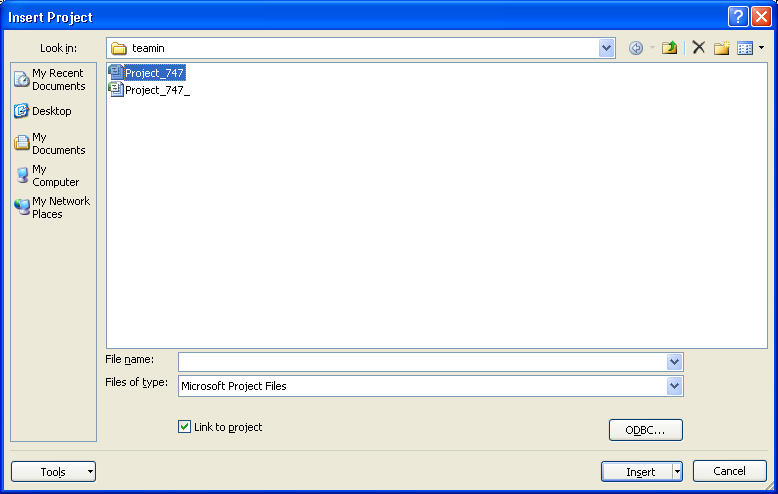The width and height of the screenshot is (778, 494).
Task: Go to Desktop location
Action: pos(43,111)
